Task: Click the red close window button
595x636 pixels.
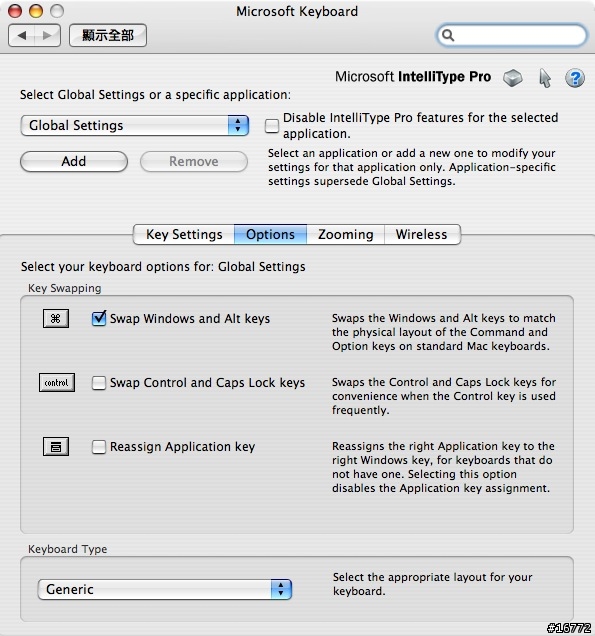Action: click(15, 11)
